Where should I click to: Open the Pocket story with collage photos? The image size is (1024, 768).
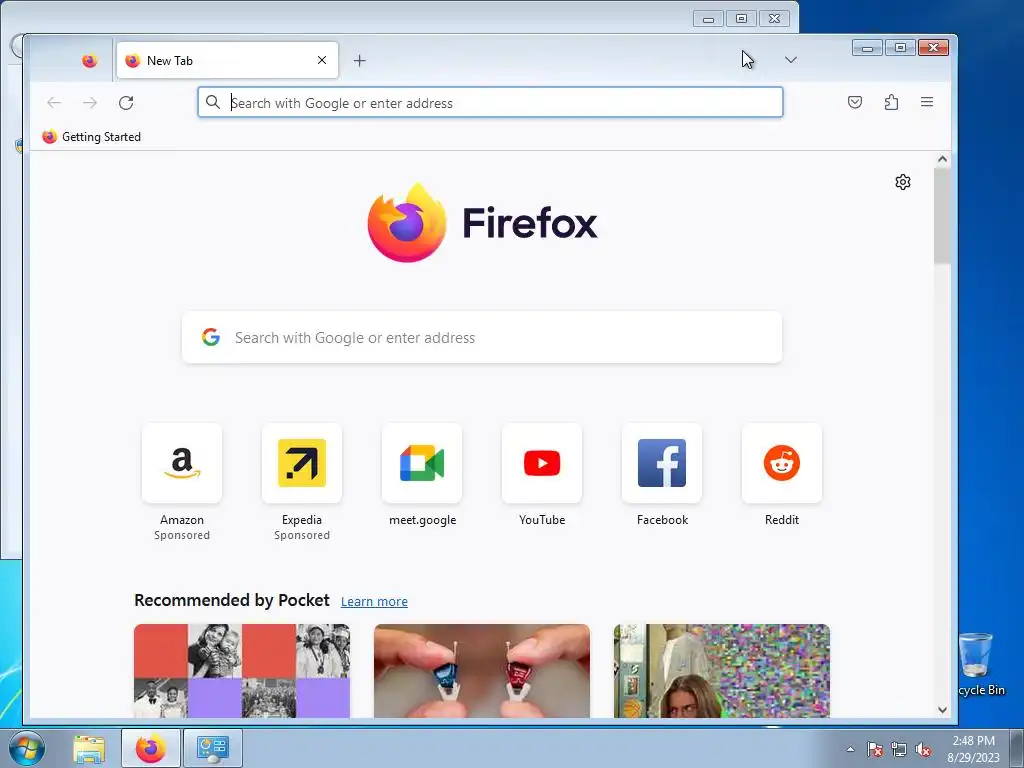tap(242, 671)
